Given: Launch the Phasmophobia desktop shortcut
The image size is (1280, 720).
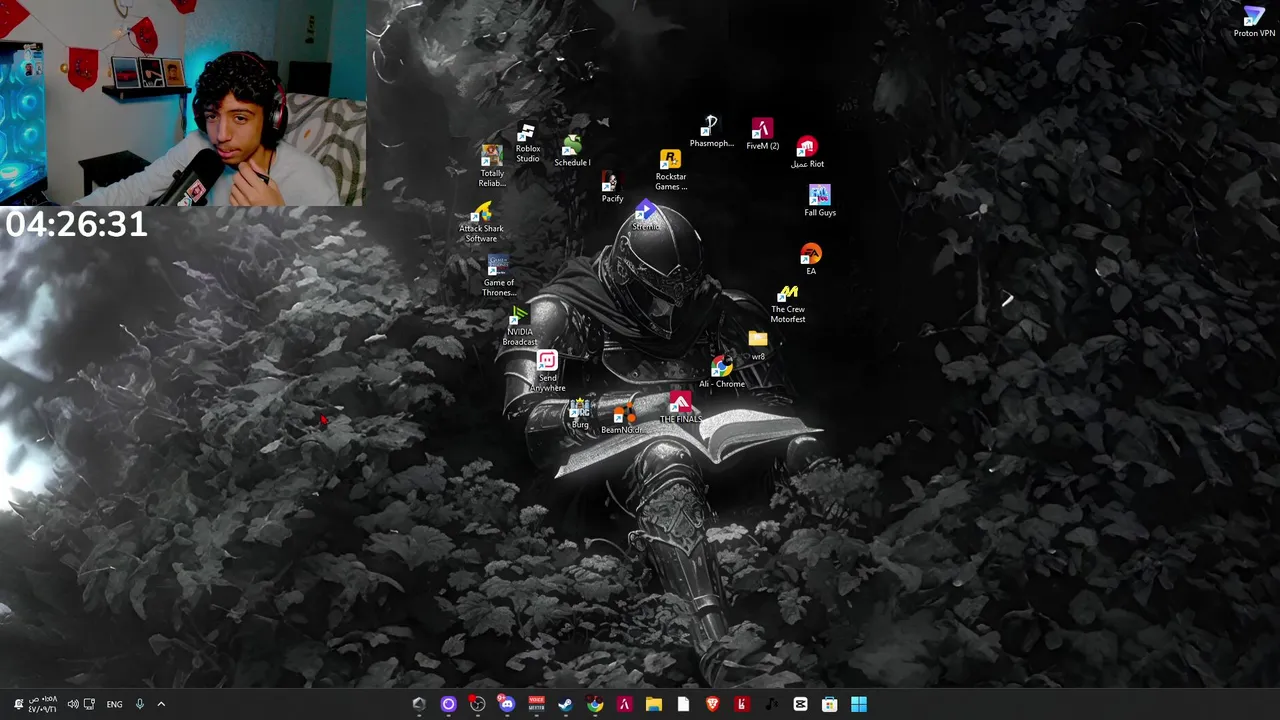Looking at the screenshot, I should 711,132.
